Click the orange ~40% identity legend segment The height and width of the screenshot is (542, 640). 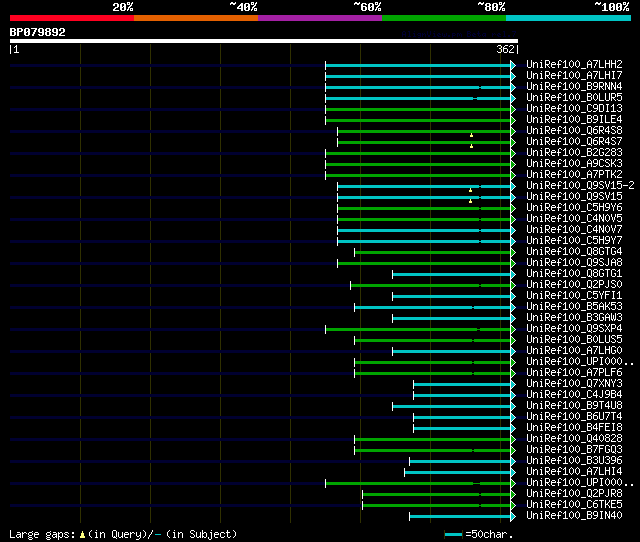coord(196,18)
